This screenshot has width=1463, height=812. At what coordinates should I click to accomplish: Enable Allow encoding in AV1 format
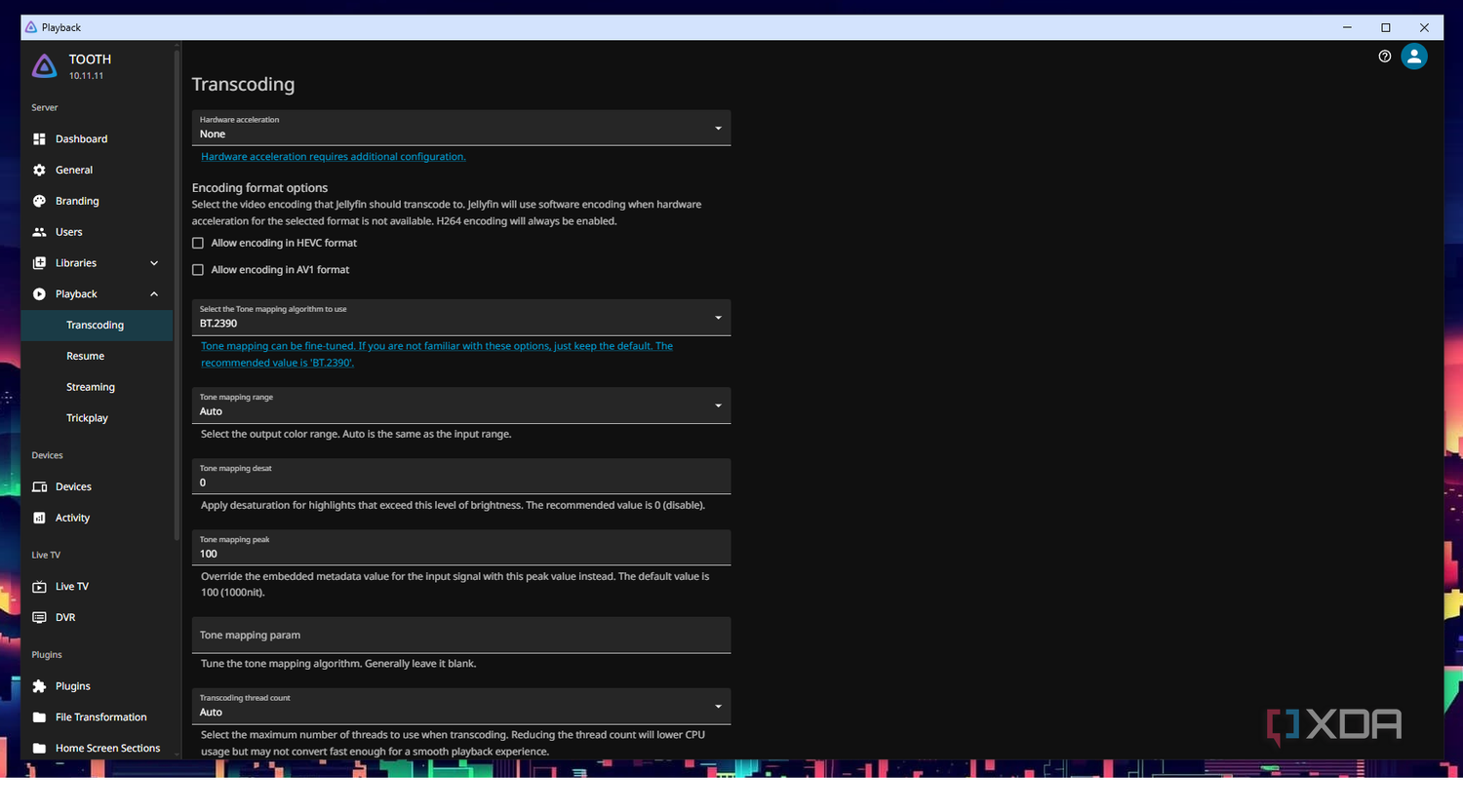(x=198, y=270)
